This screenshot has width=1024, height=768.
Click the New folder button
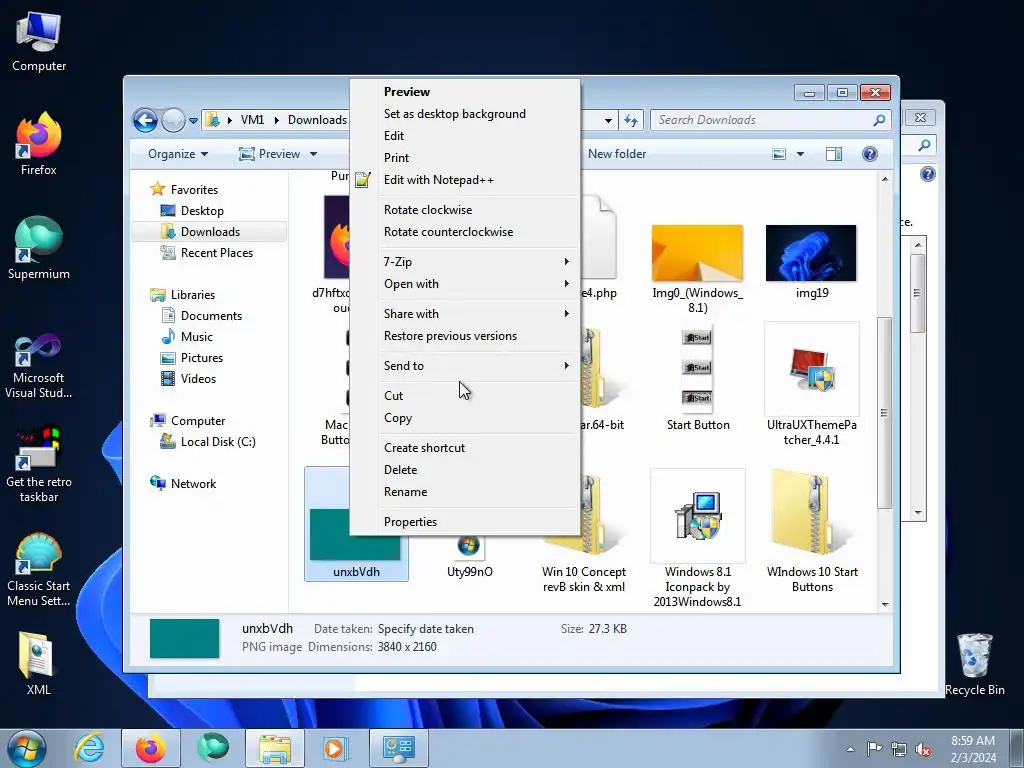coord(617,154)
